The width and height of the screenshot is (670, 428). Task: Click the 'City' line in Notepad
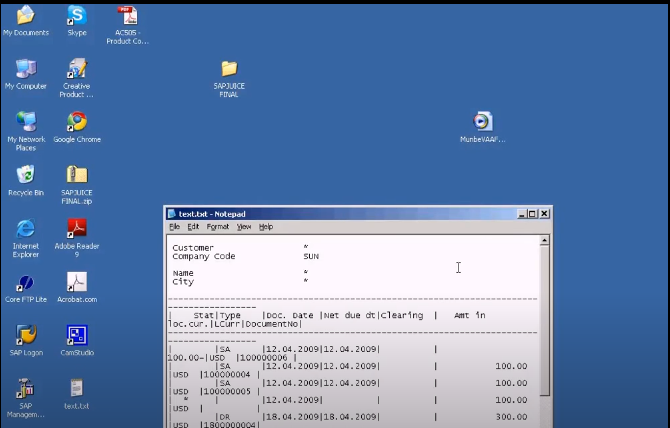coord(183,282)
